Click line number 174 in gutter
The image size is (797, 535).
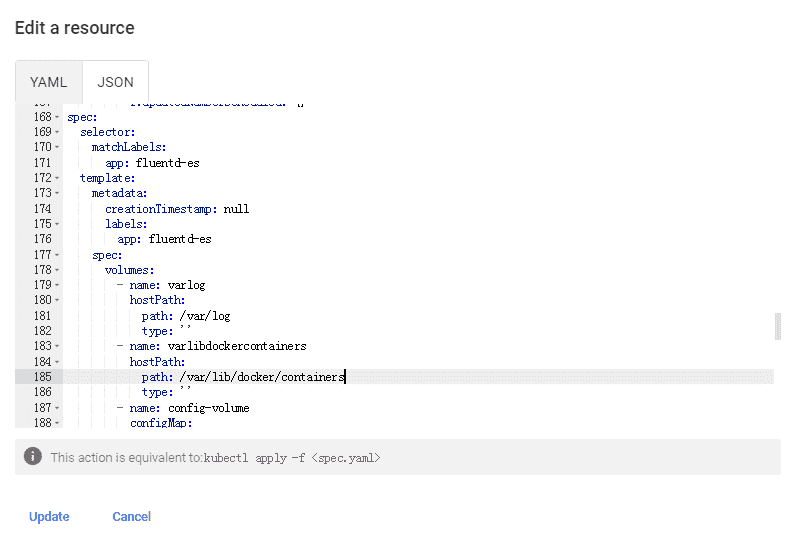[43, 209]
